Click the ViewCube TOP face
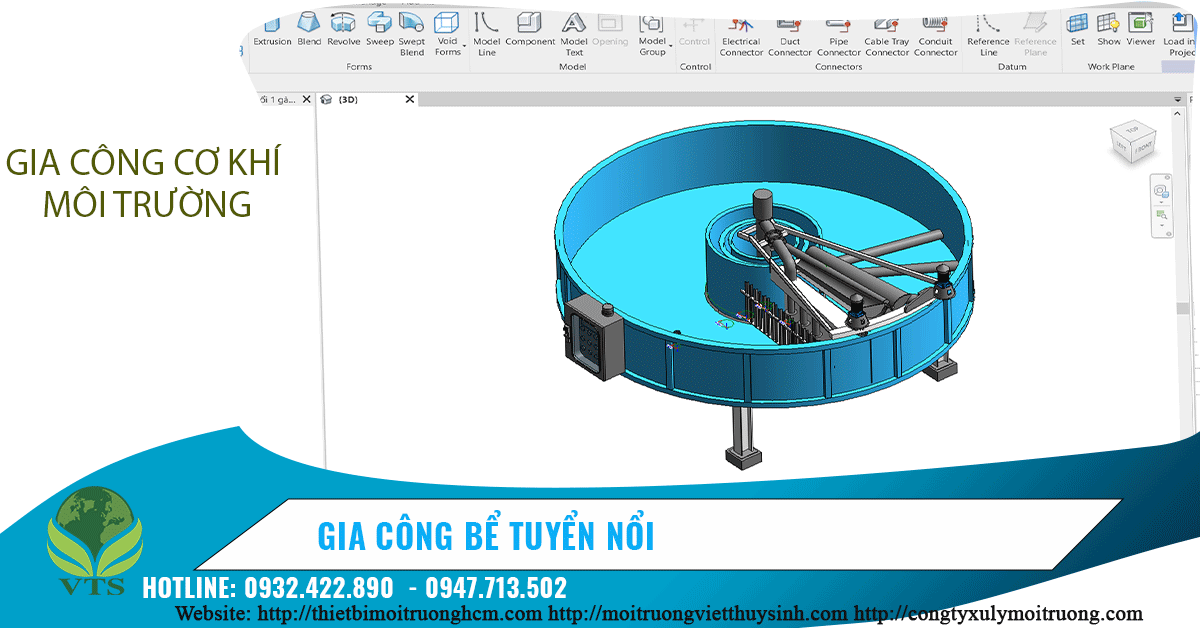Image resolution: width=1200 pixels, height=628 pixels. coord(1134,131)
